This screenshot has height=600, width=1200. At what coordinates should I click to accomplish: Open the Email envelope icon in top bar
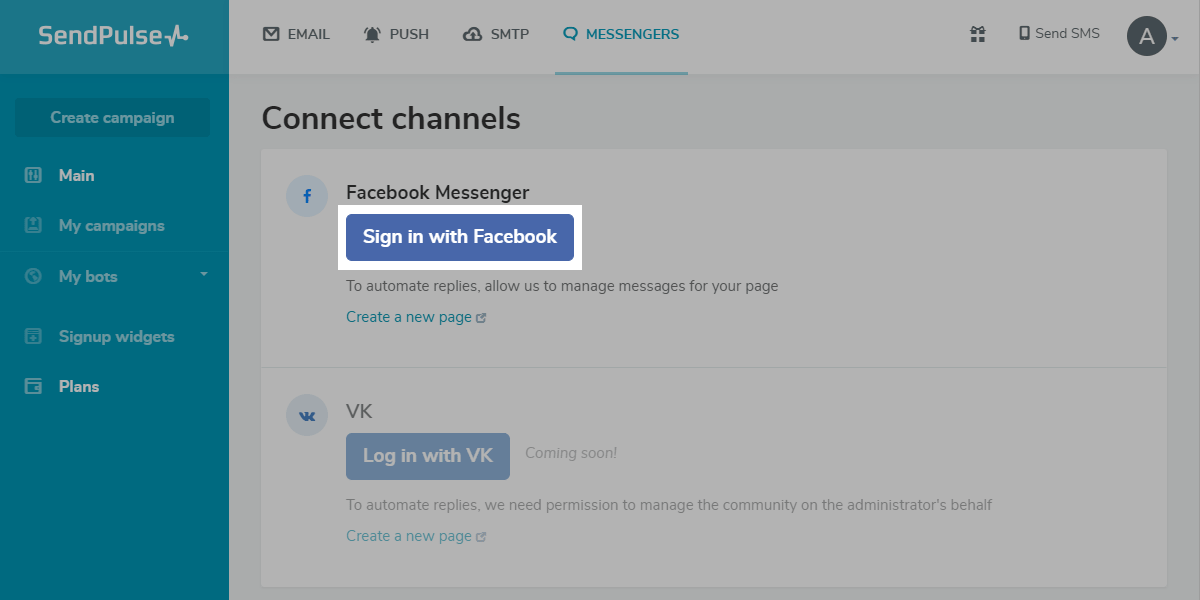click(270, 33)
